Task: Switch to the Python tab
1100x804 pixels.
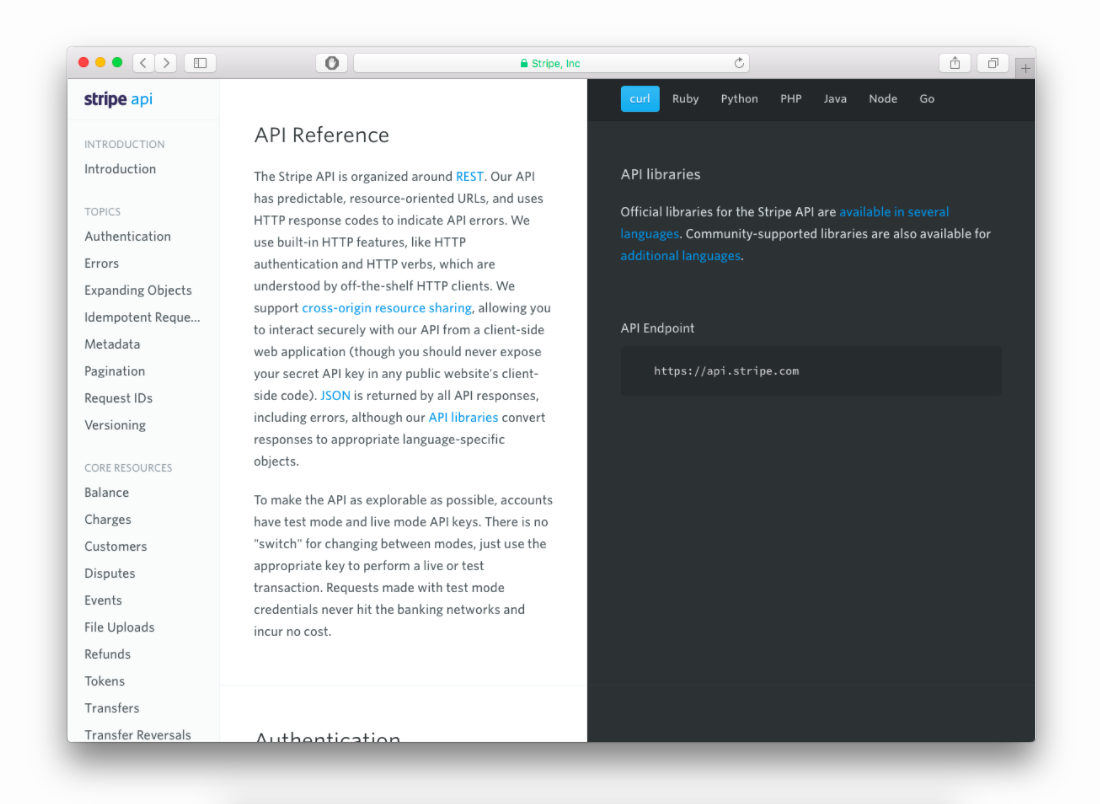Action: tap(739, 99)
